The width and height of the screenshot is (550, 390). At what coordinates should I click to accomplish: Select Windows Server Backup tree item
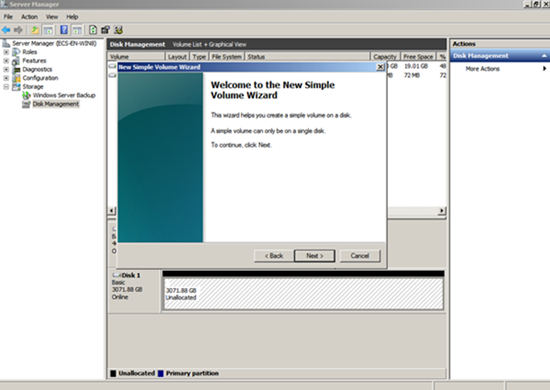point(64,95)
